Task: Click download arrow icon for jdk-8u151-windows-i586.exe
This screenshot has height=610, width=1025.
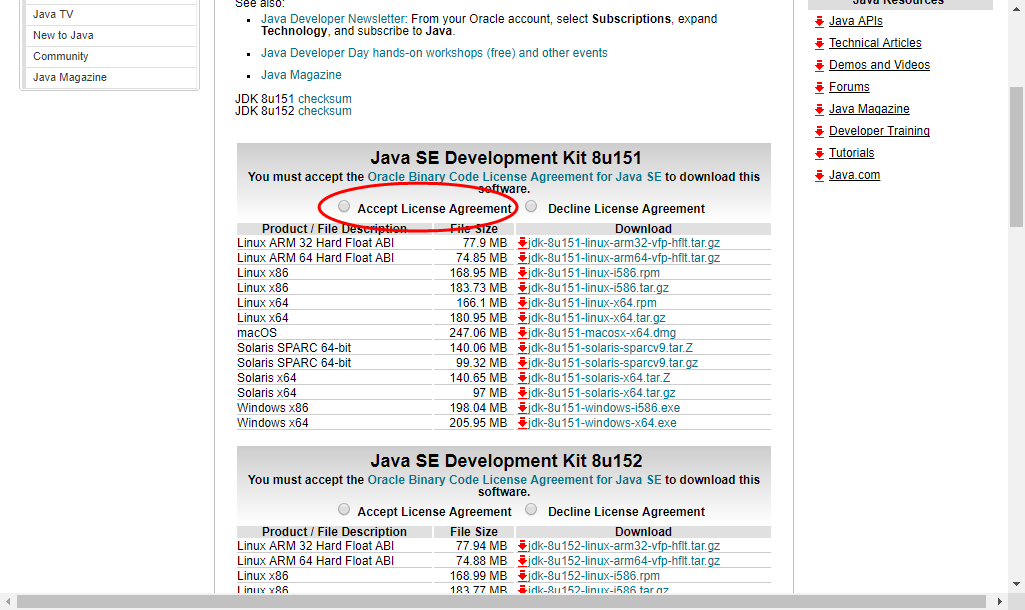Action: pos(522,409)
